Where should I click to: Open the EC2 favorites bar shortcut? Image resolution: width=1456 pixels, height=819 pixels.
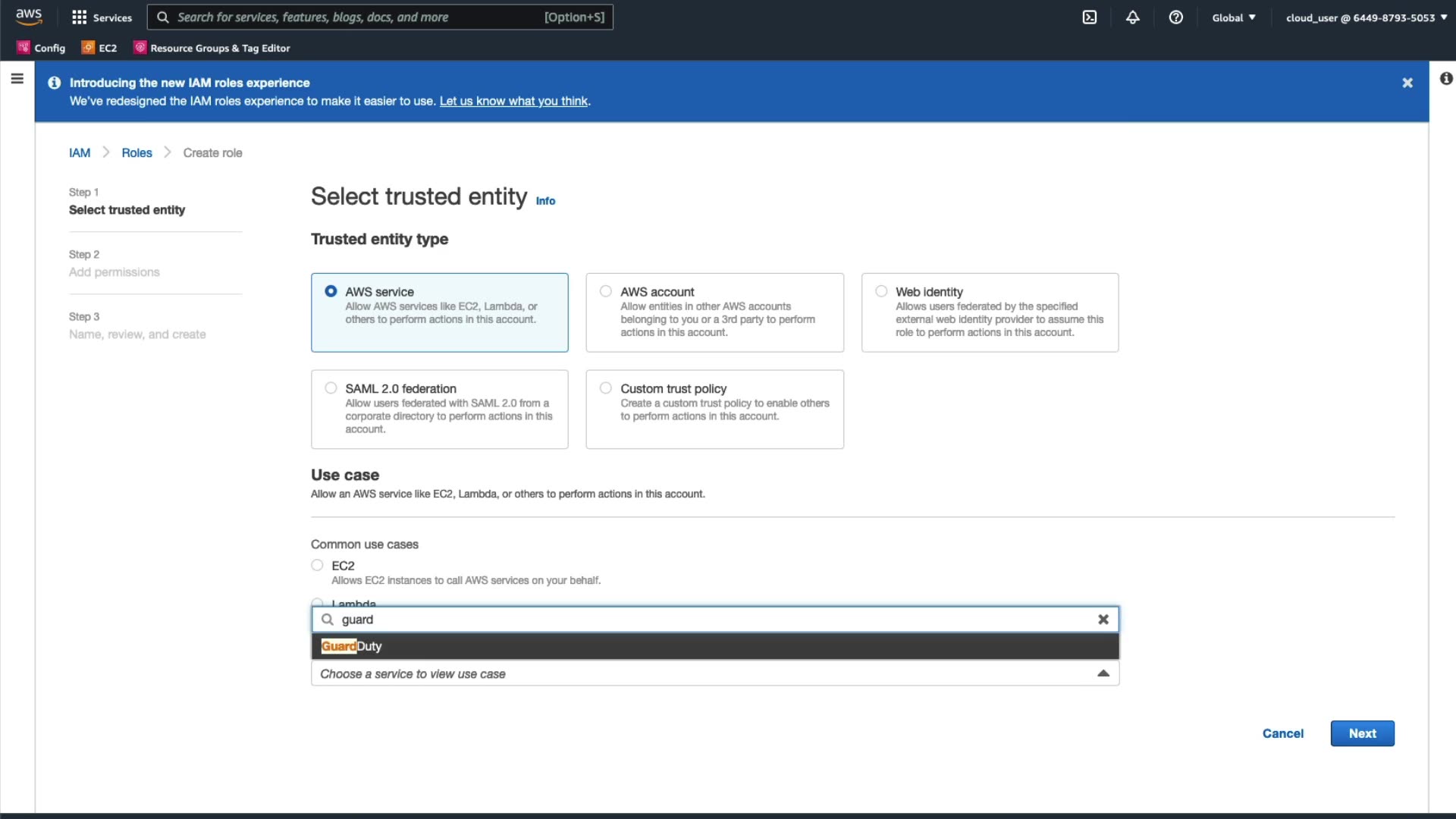click(x=99, y=48)
